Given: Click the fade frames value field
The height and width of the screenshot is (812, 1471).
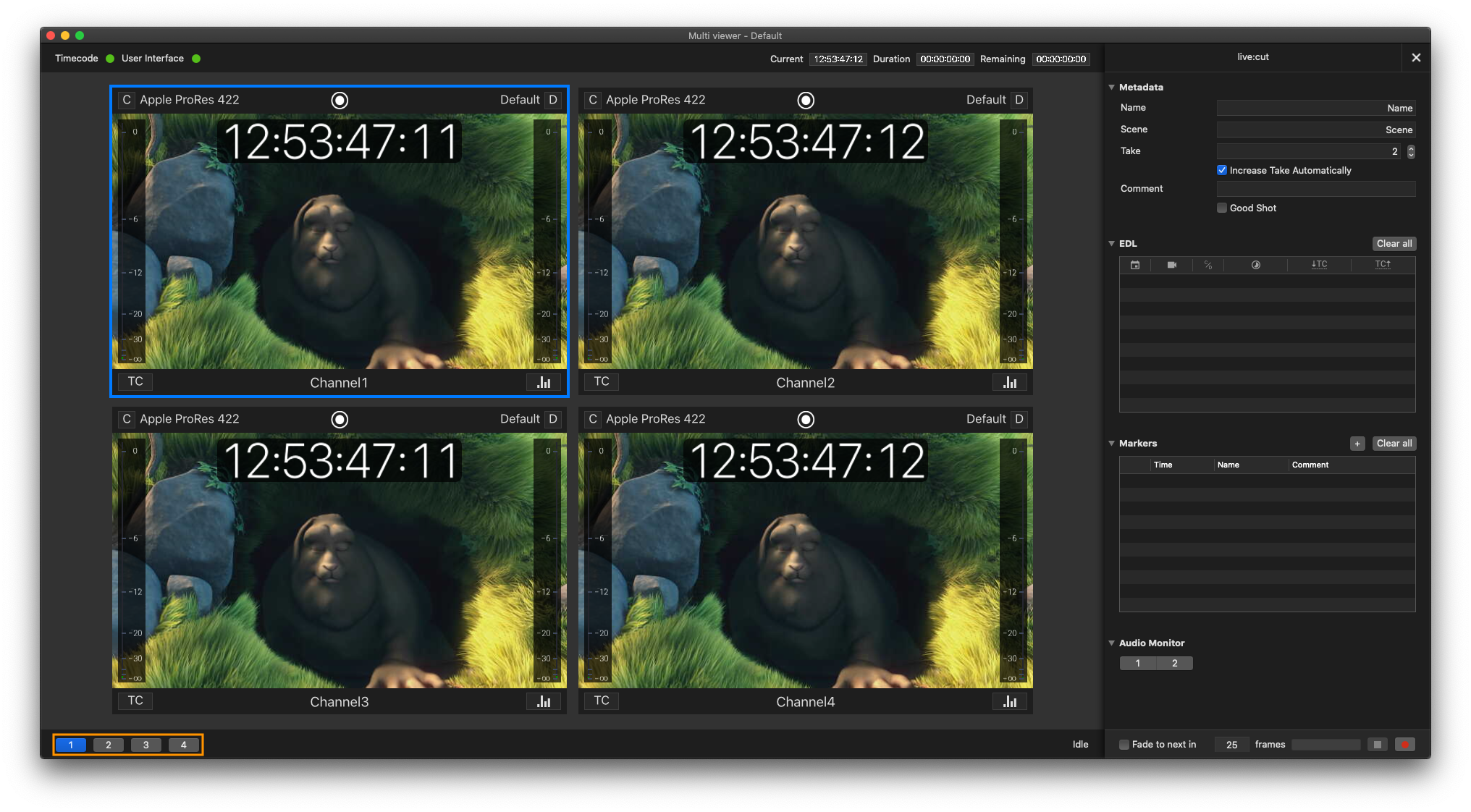Looking at the screenshot, I should (x=1232, y=745).
